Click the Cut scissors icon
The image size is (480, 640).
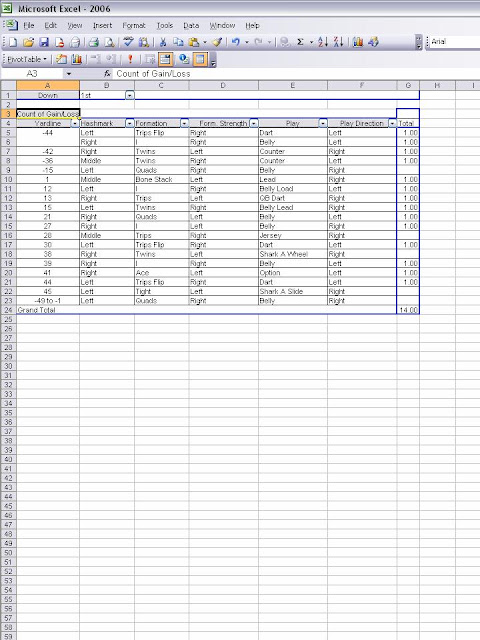[x=163, y=42]
